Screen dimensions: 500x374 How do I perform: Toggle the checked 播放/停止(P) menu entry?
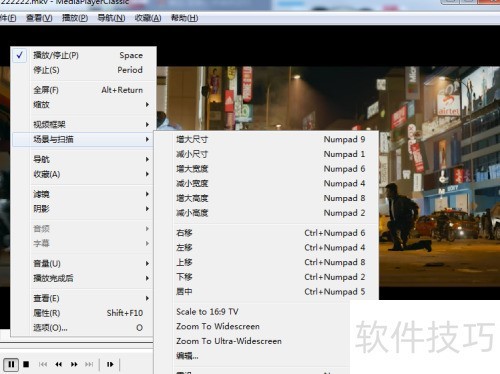pyautogui.click(x=83, y=55)
